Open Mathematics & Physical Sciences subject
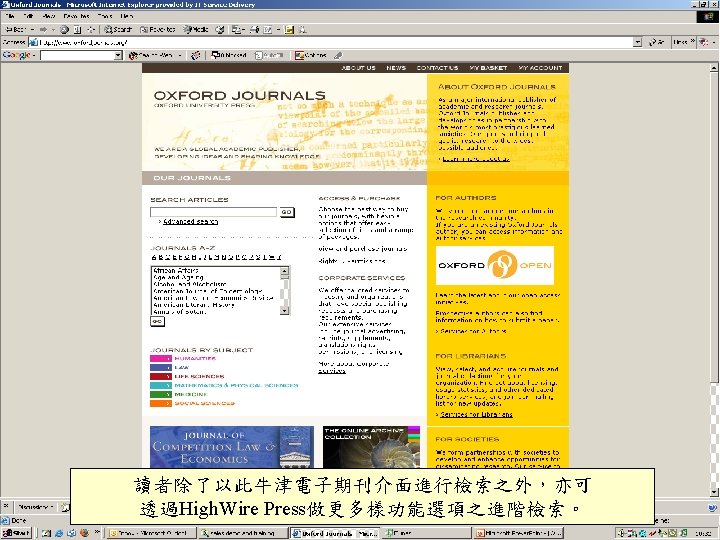This screenshot has width=720, height=540. point(224,386)
